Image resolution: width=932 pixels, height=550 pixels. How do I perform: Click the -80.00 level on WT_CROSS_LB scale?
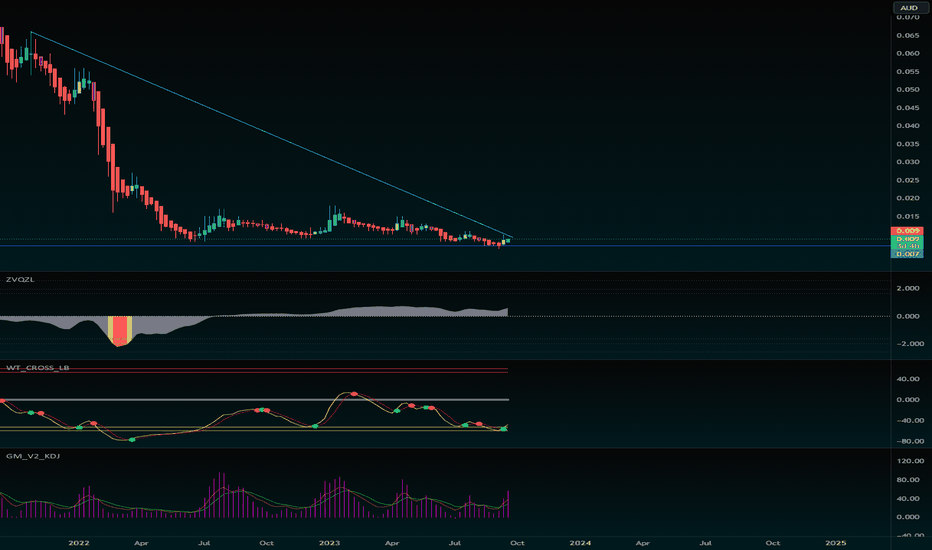[908, 441]
